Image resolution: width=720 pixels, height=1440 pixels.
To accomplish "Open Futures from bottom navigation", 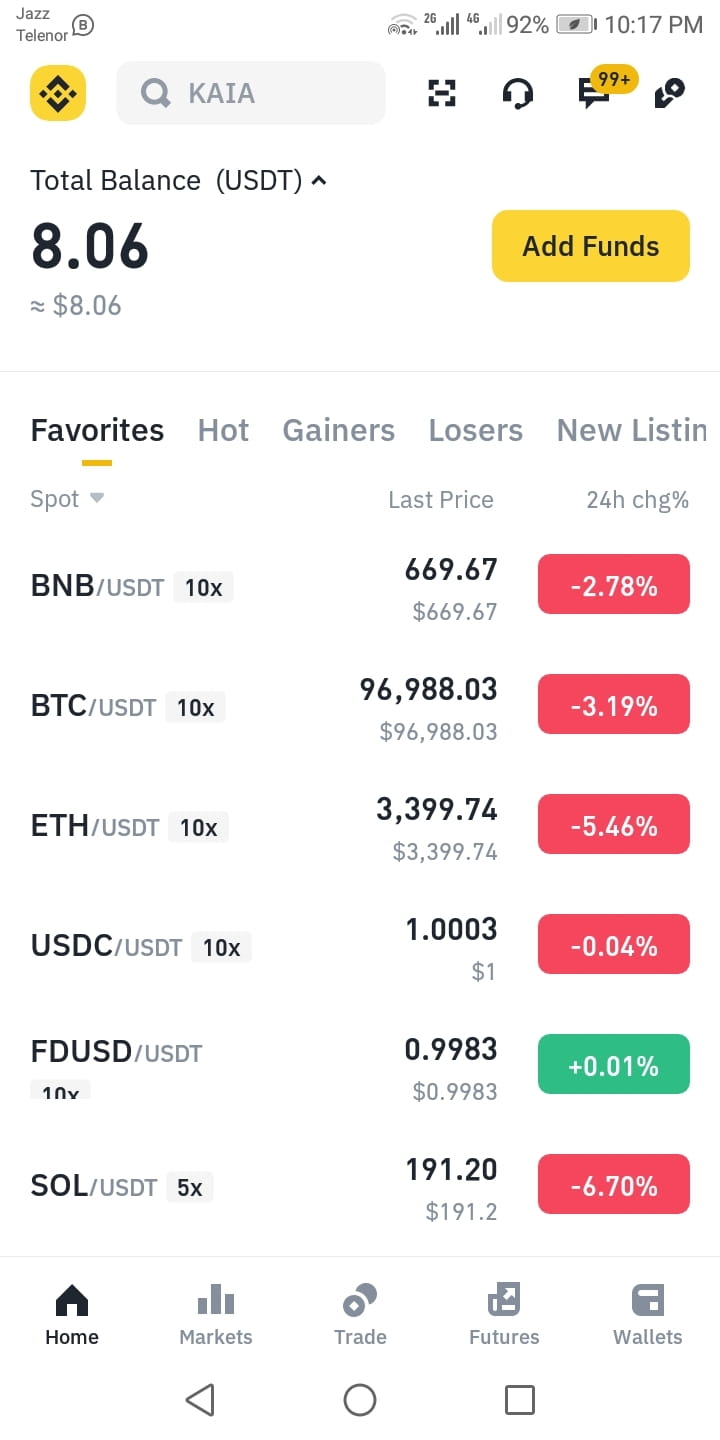I will coord(504,1314).
